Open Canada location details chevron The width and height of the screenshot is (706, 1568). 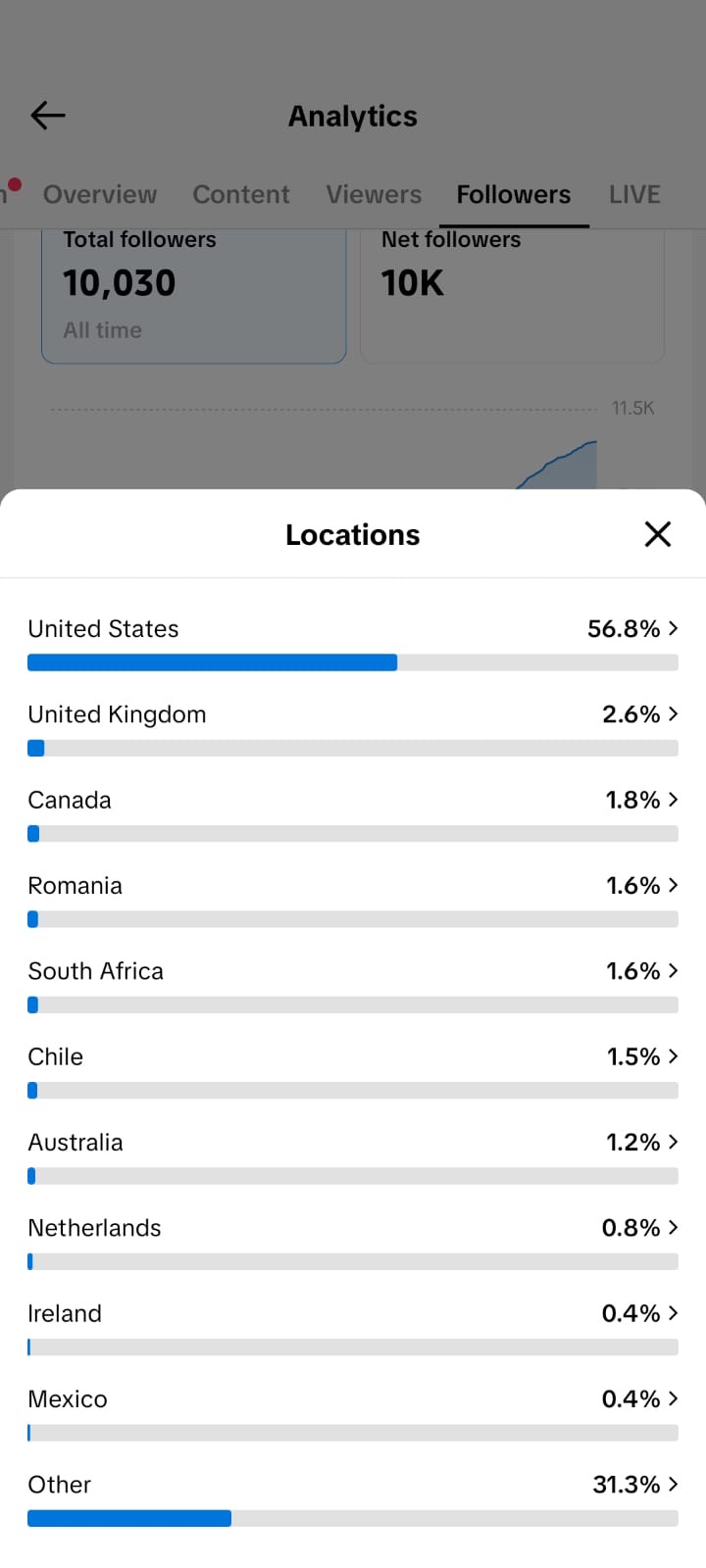click(673, 800)
